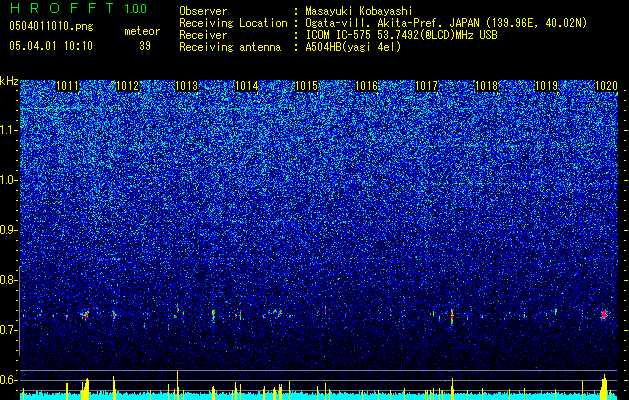
Task: Click the 0.8 frequency axis label
Action: click(8, 280)
